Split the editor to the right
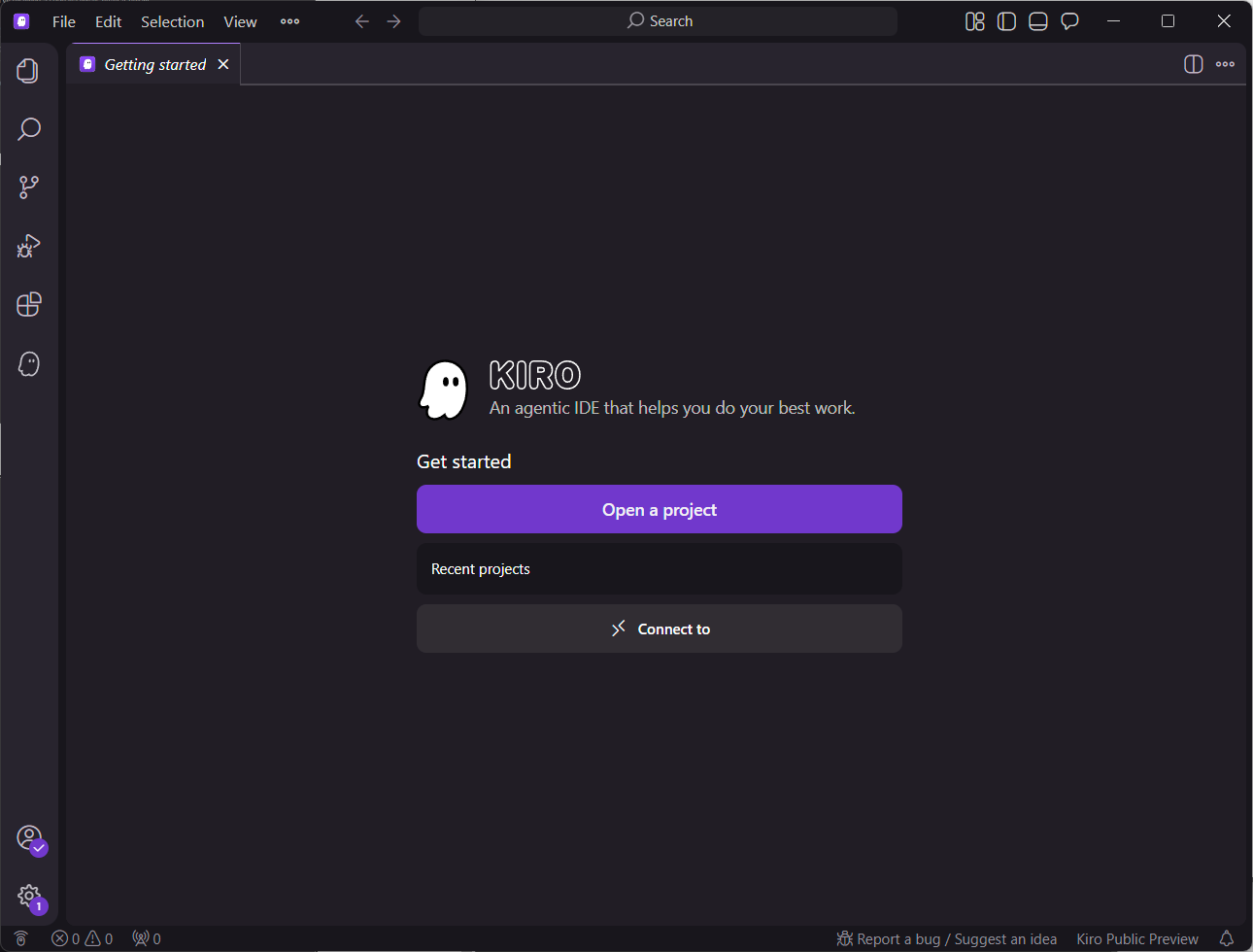 pos(1194,64)
